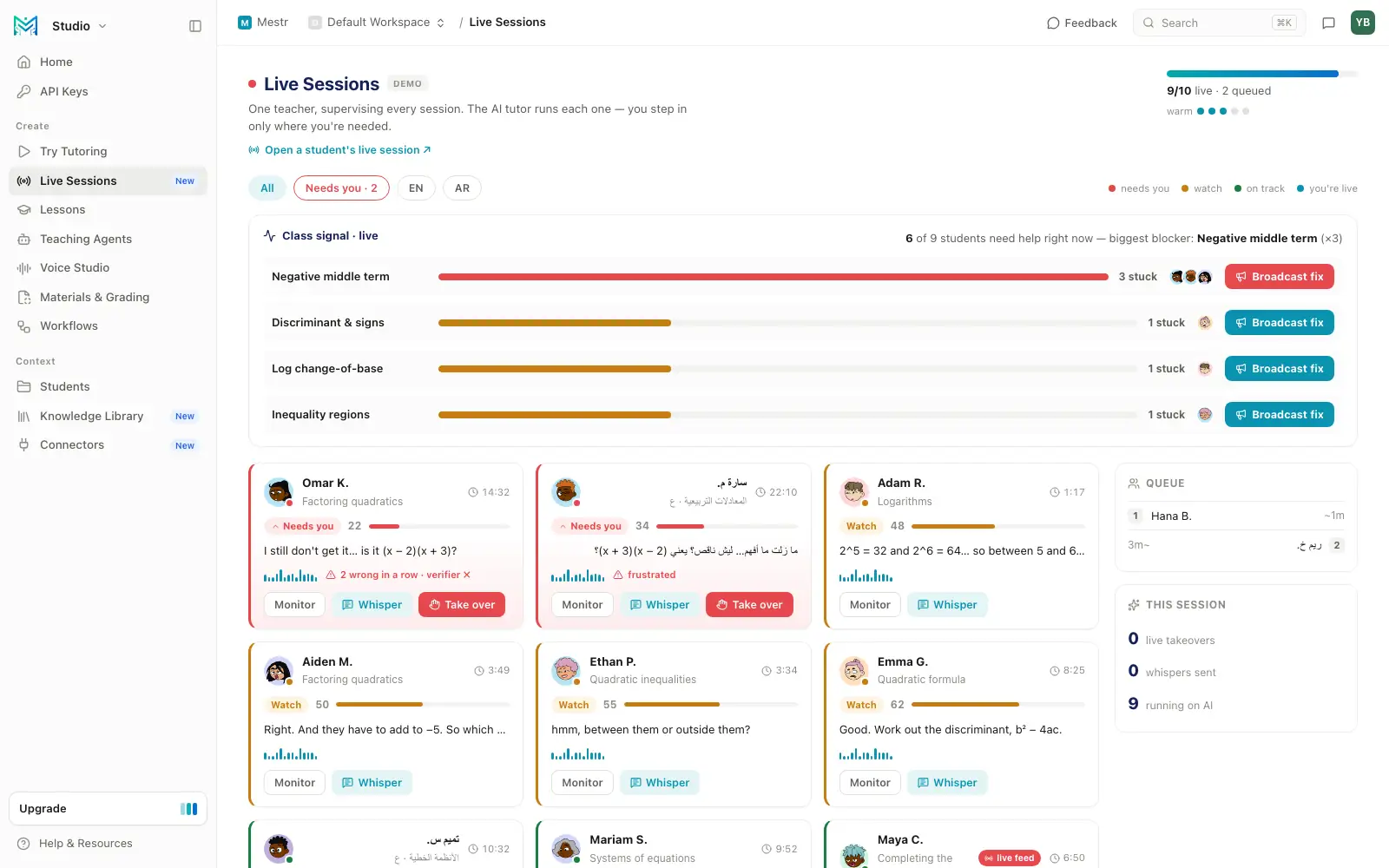Click the Mestr logo icon
Viewport: 1389px width, 868px height.
click(x=25, y=26)
